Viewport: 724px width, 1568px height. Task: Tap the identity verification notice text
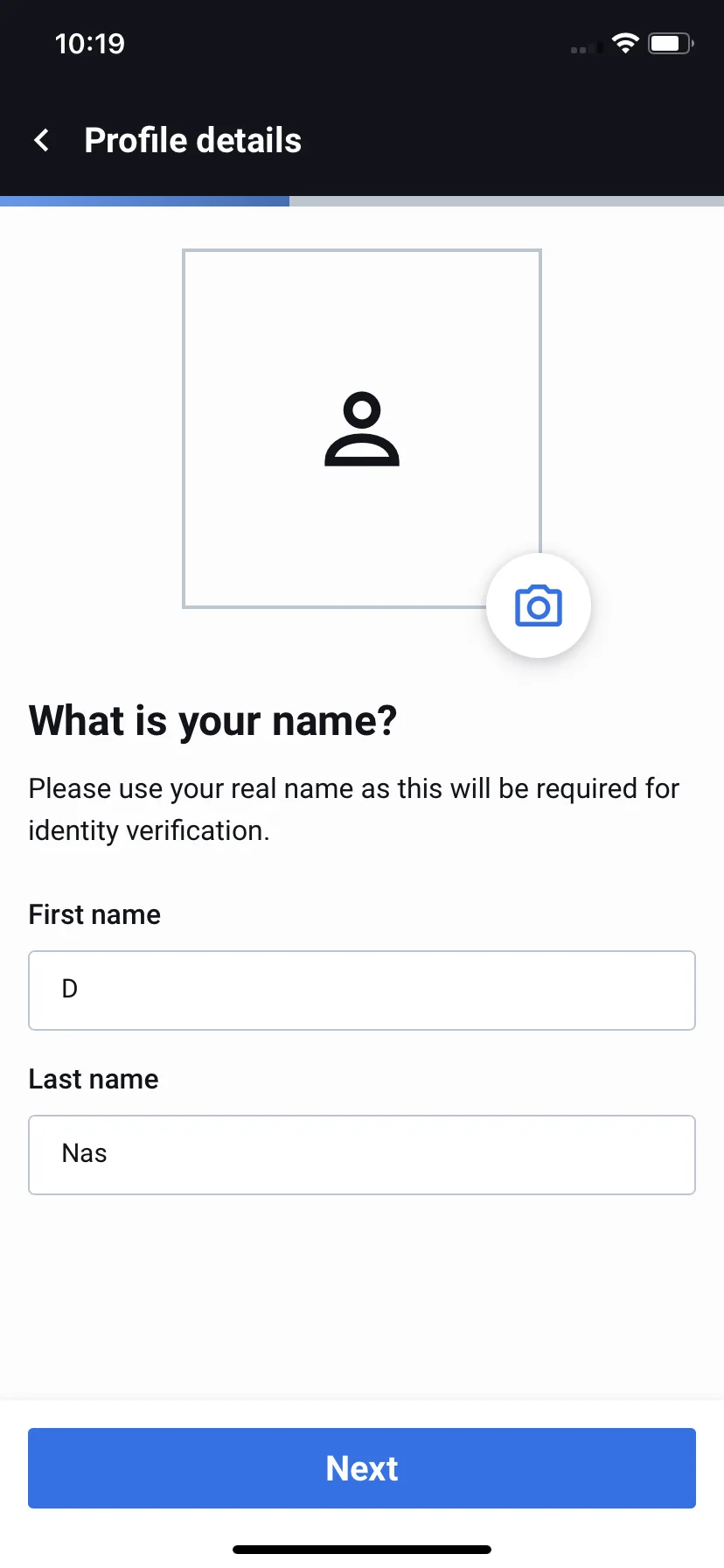pyautogui.click(x=353, y=809)
